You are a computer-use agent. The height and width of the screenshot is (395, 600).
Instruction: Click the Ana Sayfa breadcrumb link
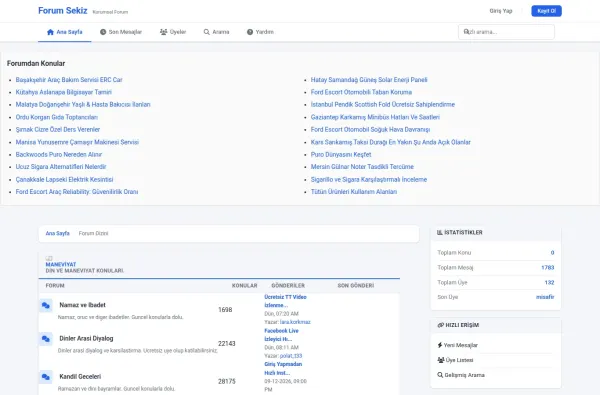57,233
